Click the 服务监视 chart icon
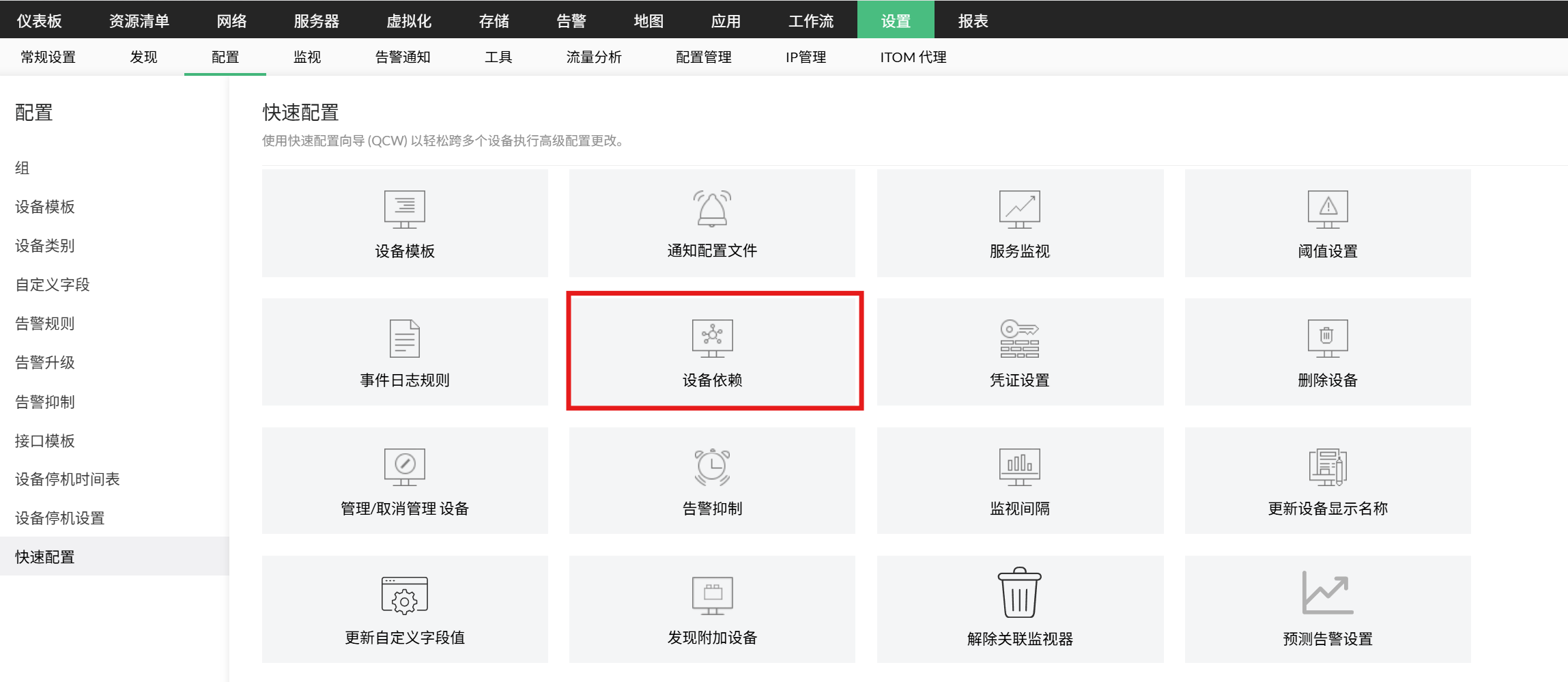1568x682 pixels. click(x=1020, y=209)
